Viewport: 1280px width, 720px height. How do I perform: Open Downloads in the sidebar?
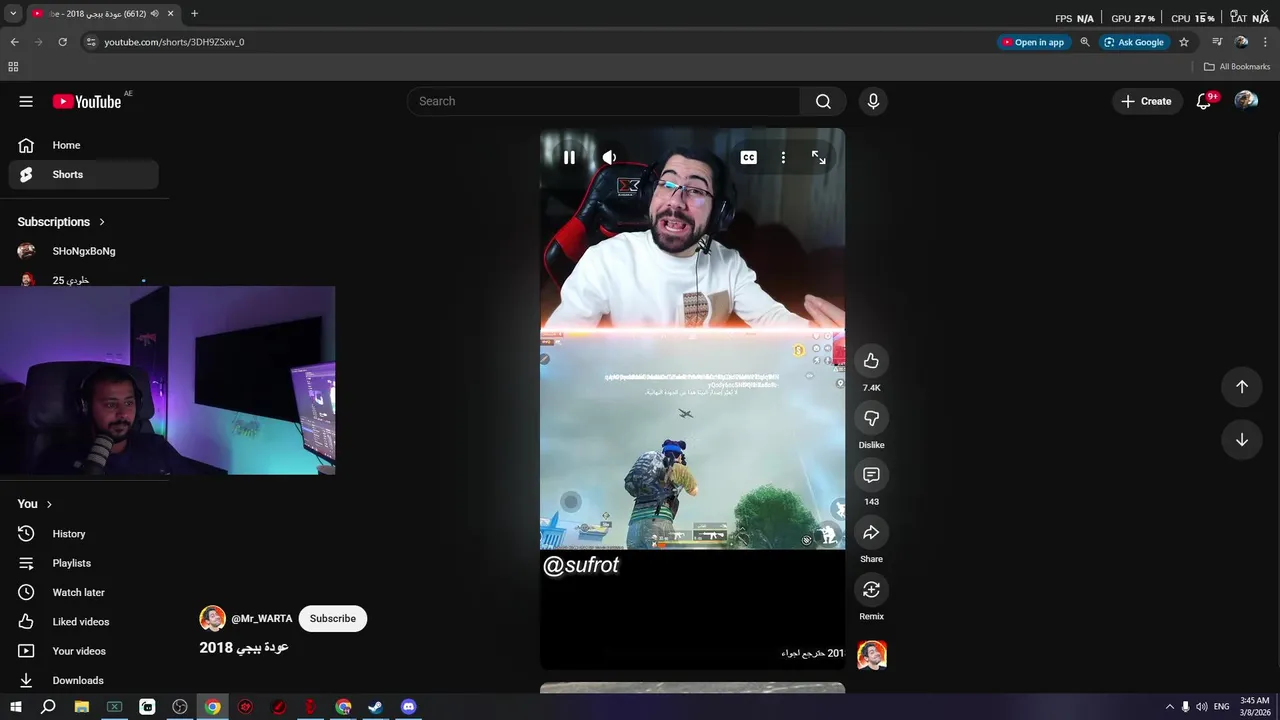tap(84, 680)
